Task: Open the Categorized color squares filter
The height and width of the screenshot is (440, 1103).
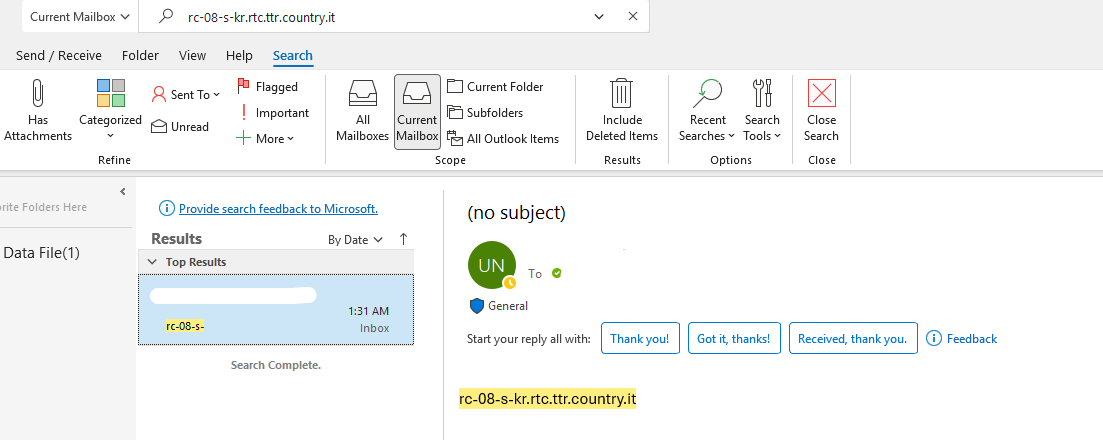Action: tap(110, 111)
